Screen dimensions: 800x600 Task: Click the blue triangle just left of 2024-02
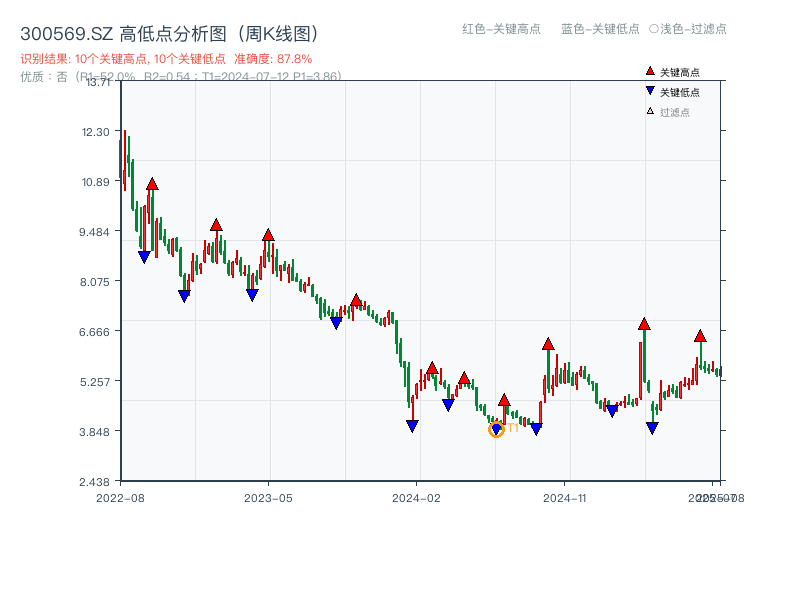tap(412, 426)
